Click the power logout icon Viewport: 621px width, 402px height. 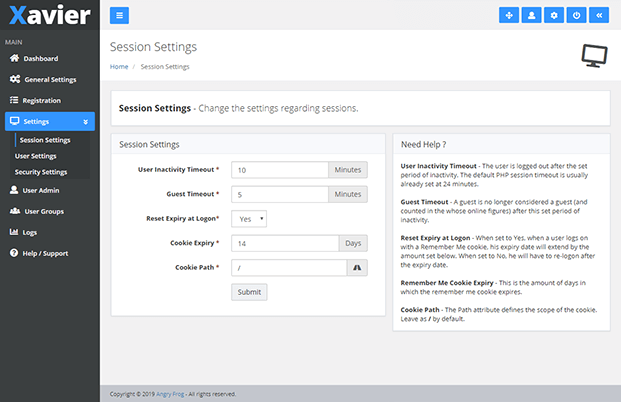click(x=577, y=15)
